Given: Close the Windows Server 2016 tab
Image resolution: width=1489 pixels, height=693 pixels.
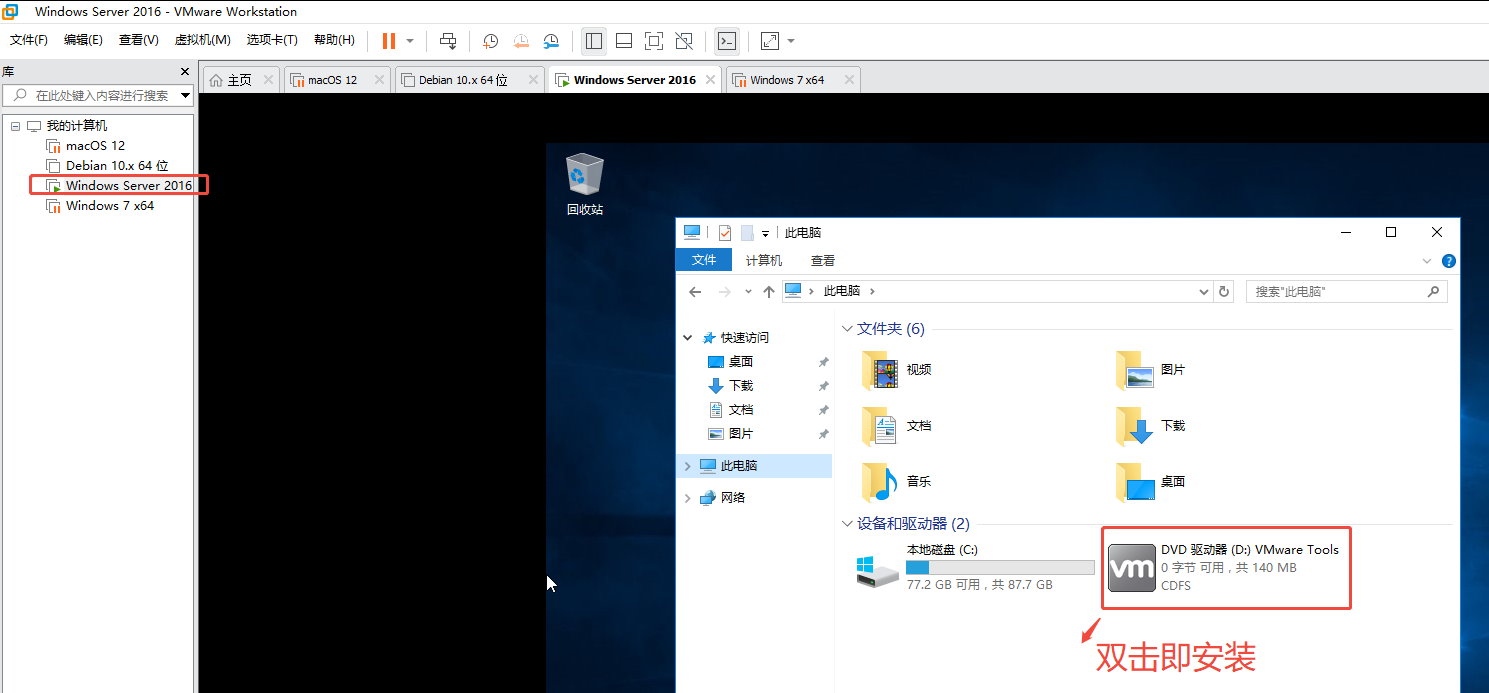Looking at the screenshot, I should pos(711,80).
